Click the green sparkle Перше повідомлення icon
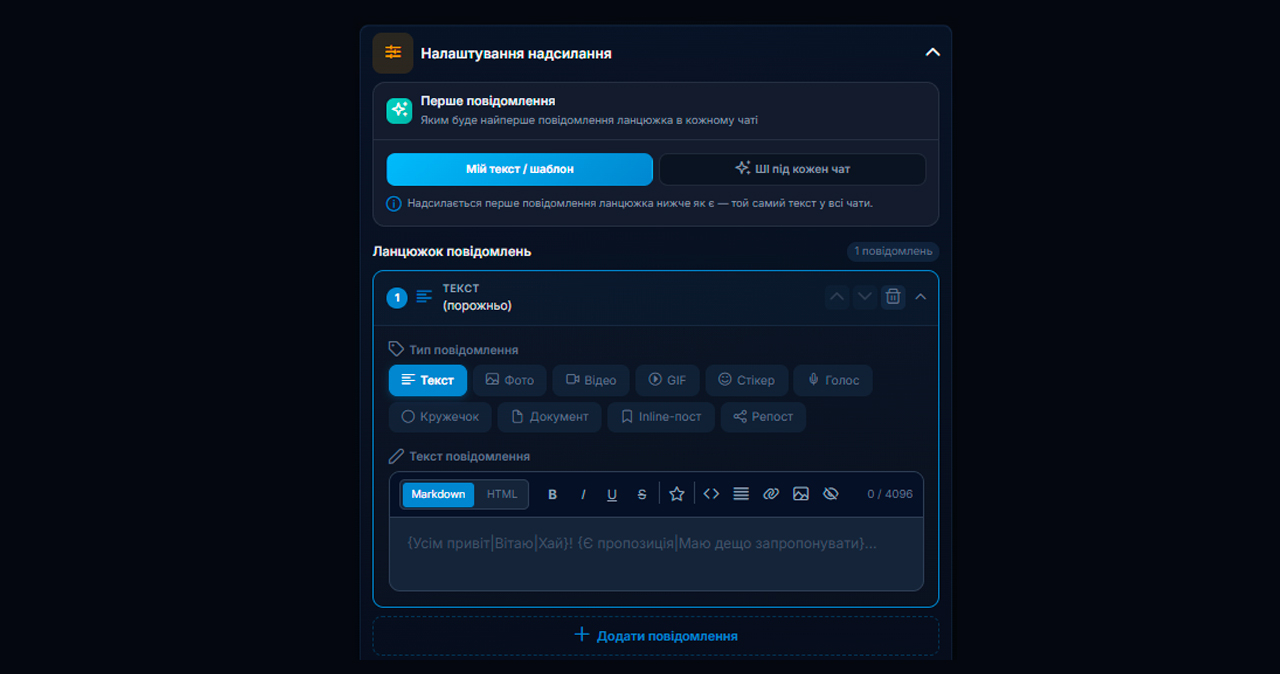This screenshot has width=1280, height=674. click(399, 111)
